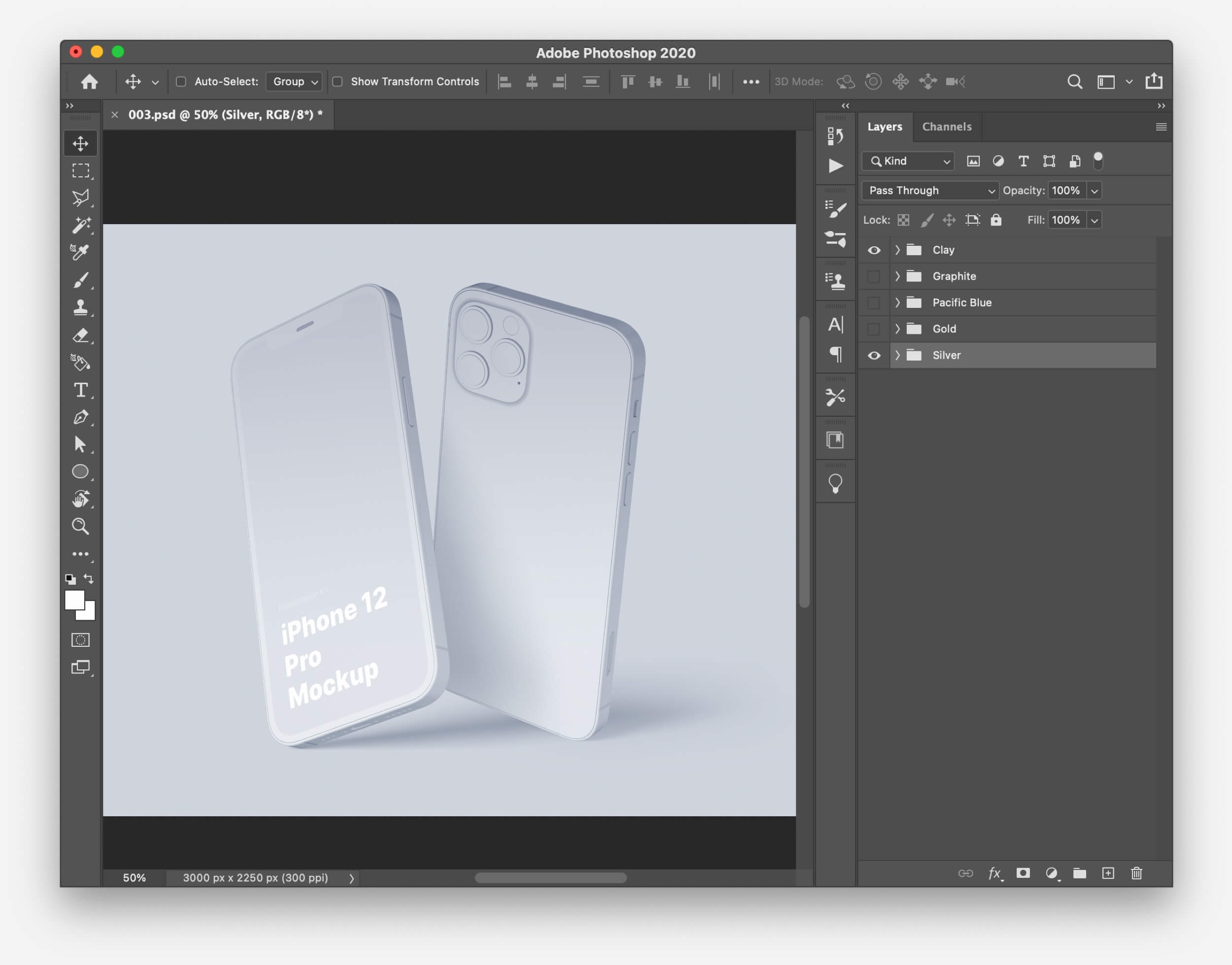Select the Type tool in toolbox
This screenshot has height=965, width=1232.
(80, 390)
